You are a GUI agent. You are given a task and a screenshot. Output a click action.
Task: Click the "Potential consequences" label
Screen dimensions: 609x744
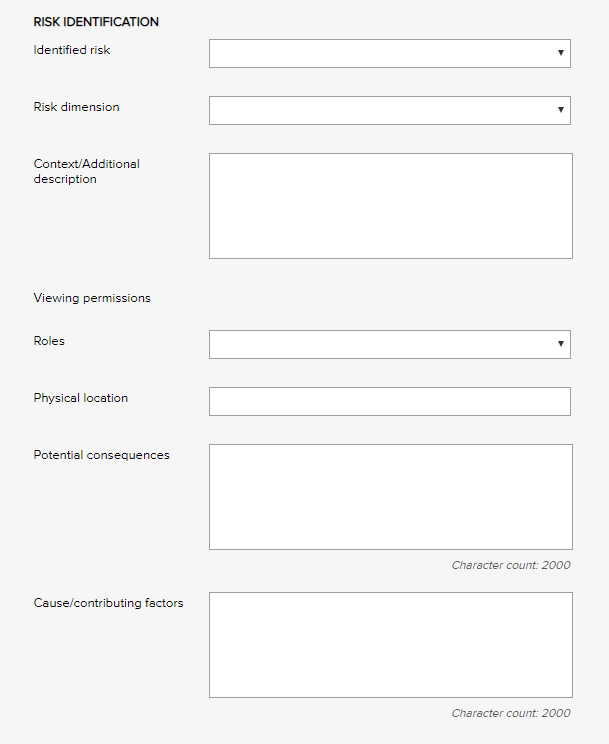[101, 455]
